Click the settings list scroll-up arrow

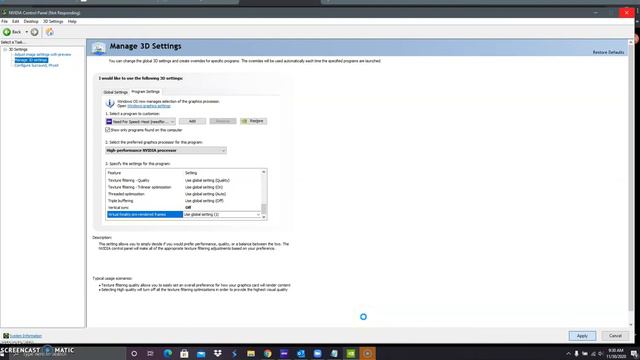point(264,172)
